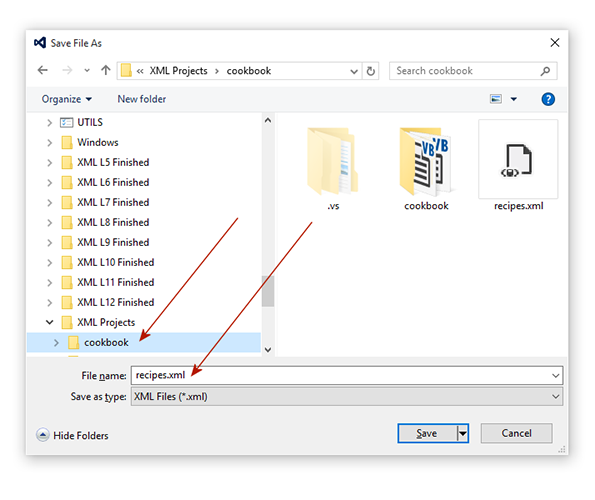The width and height of the screenshot is (595, 500).
Task: Click XML Projects in address bar
Action: pos(178,71)
